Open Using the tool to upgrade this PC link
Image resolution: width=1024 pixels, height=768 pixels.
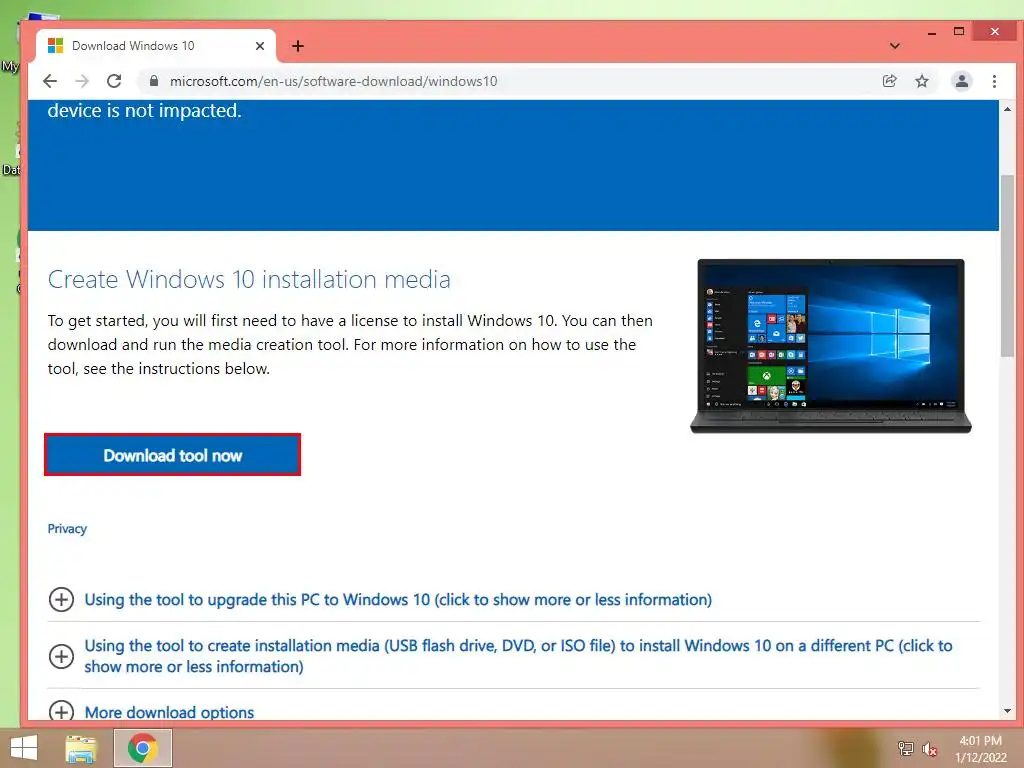[398, 600]
